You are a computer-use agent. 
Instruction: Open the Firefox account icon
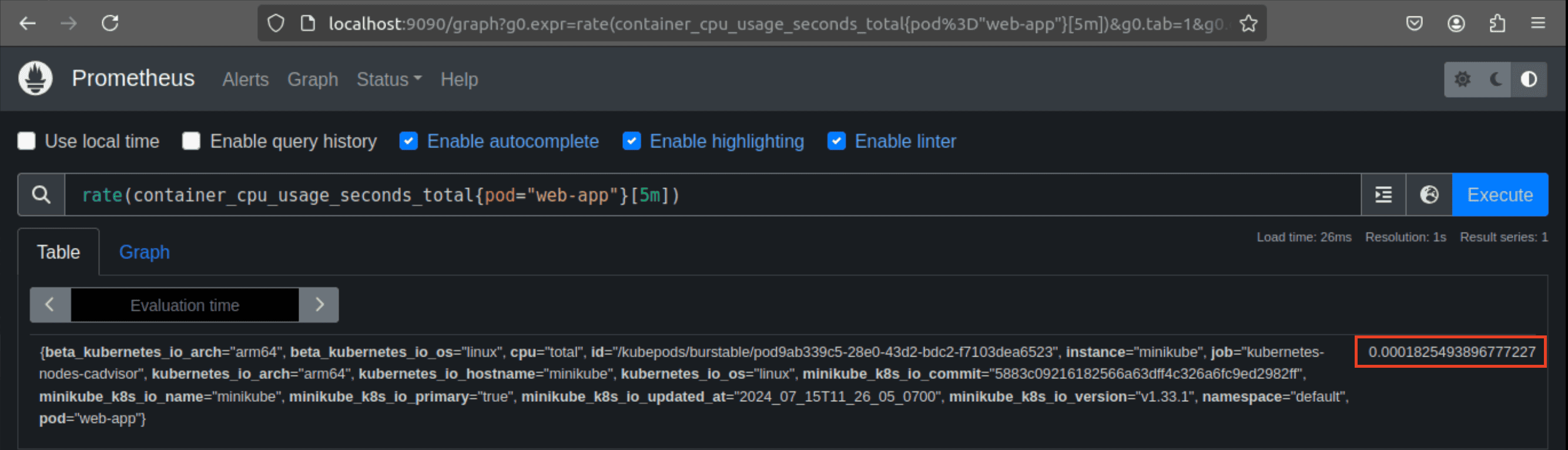(x=1456, y=23)
